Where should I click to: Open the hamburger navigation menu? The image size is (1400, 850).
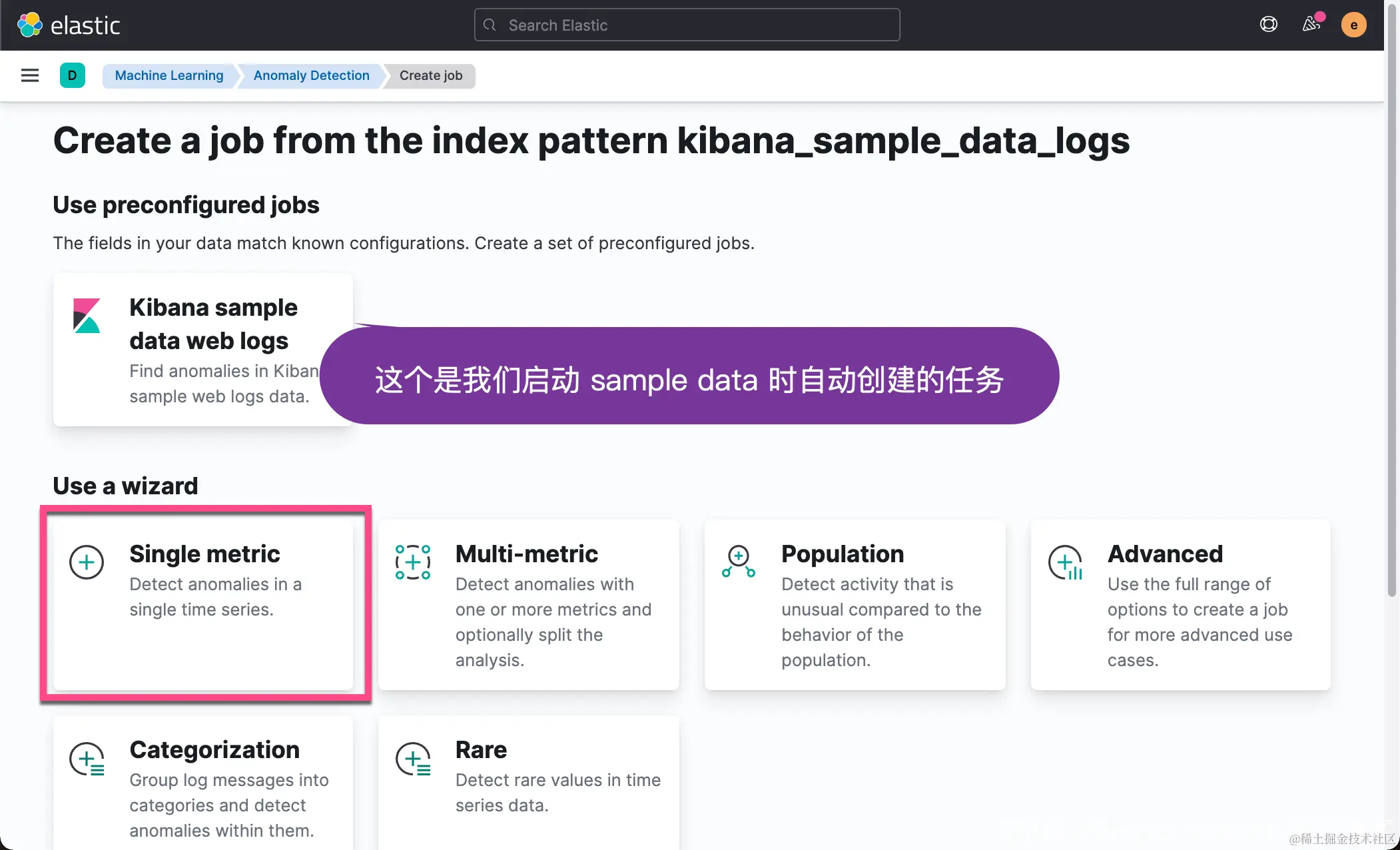pyautogui.click(x=30, y=75)
